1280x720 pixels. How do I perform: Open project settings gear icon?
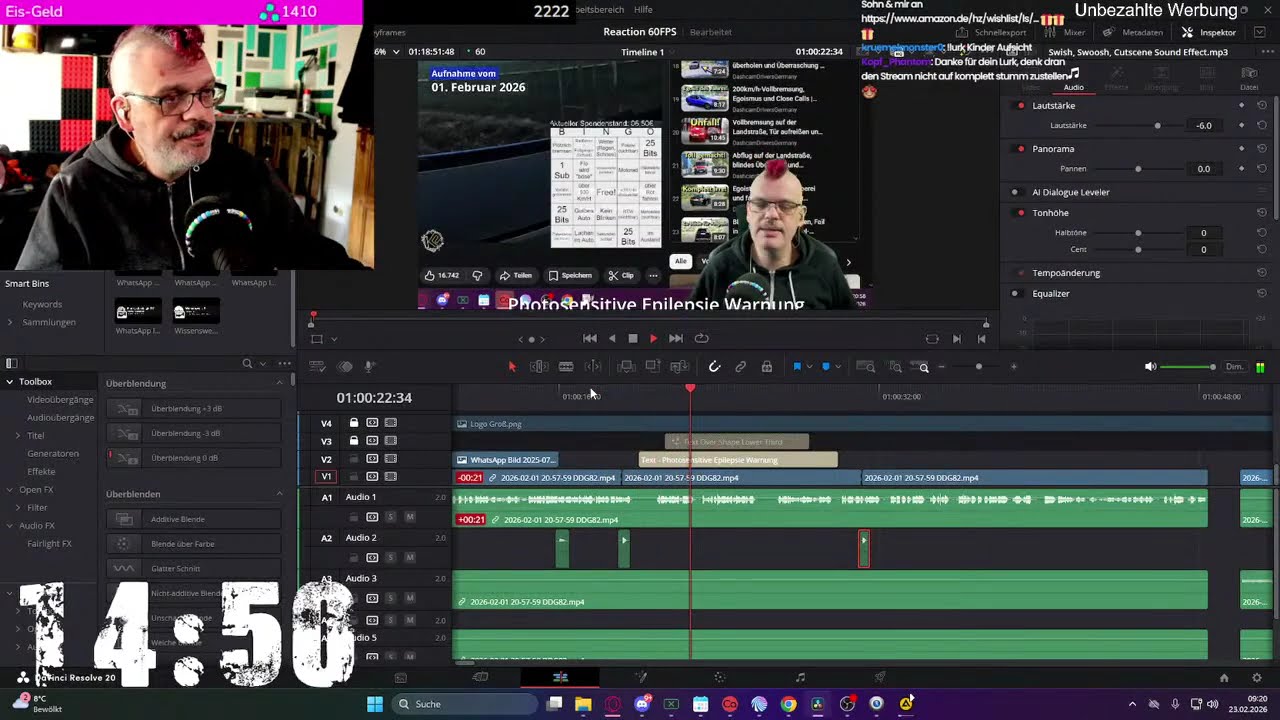point(1257,677)
